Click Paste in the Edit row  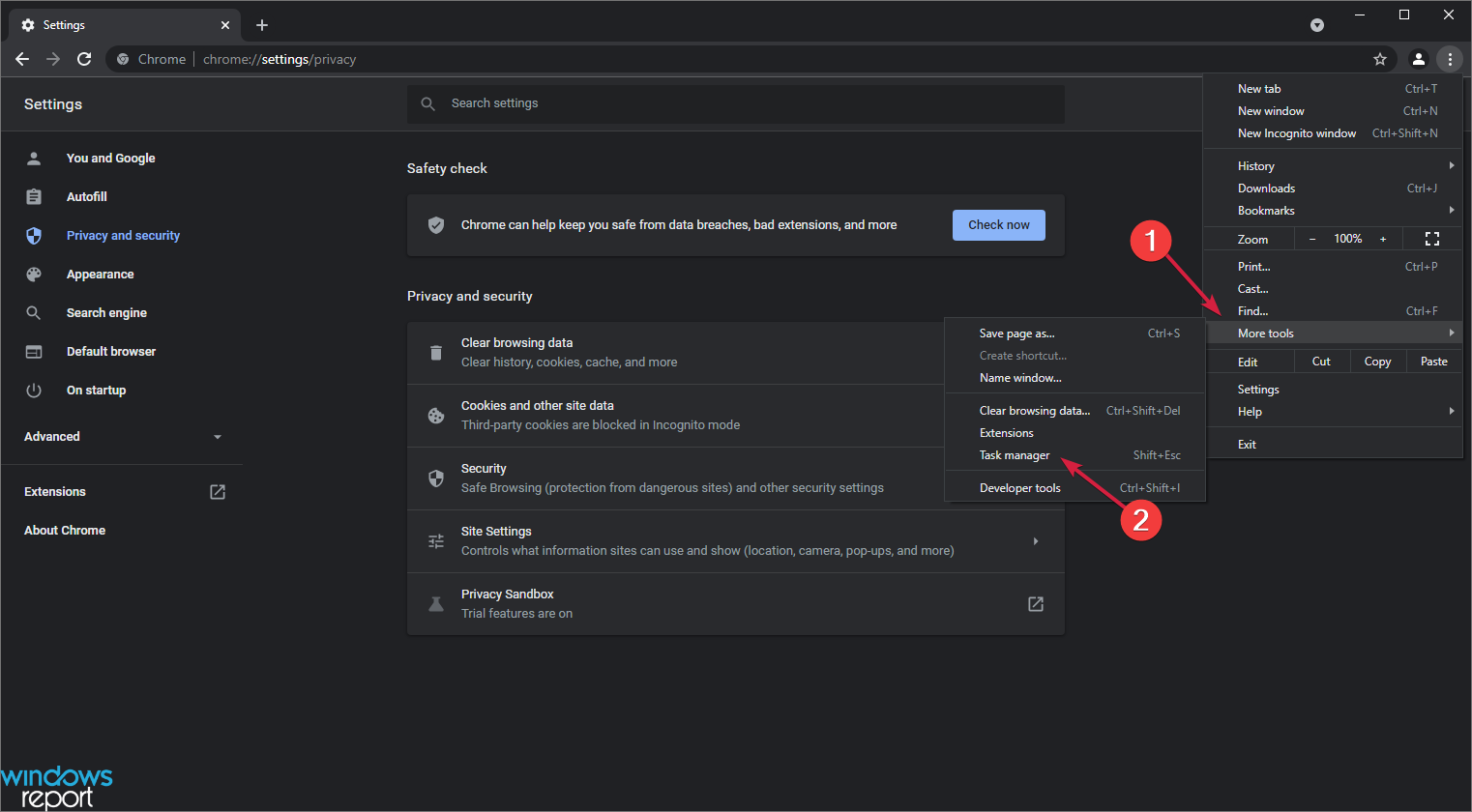click(x=1434, y=362)
